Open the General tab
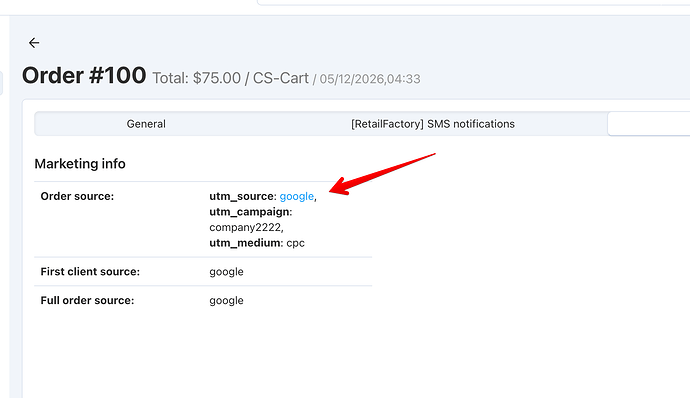The height and width of the screenshot is (398, 690). click(146, 124)
